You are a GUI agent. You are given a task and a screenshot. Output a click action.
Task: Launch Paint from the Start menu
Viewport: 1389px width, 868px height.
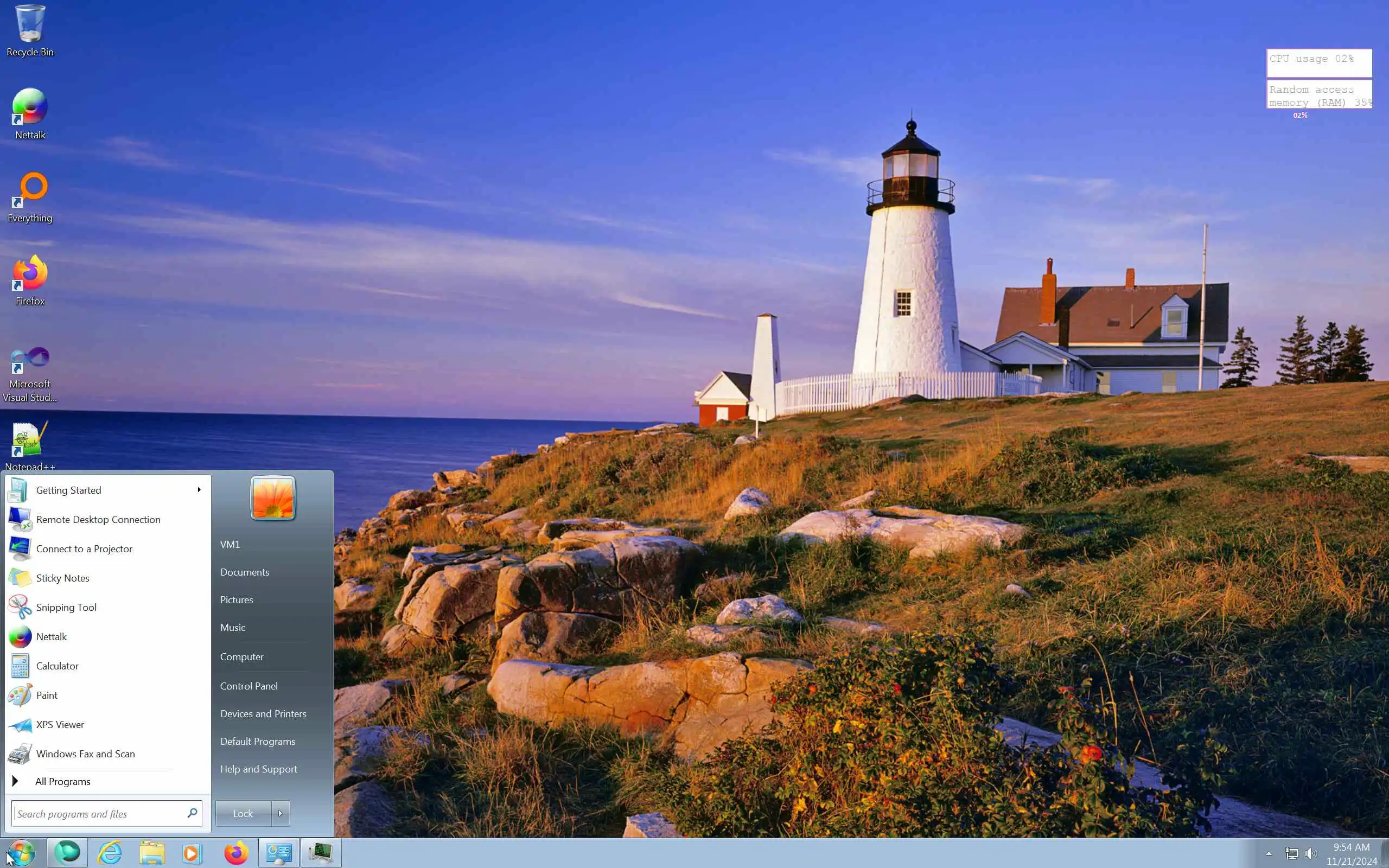pos(47,694)
